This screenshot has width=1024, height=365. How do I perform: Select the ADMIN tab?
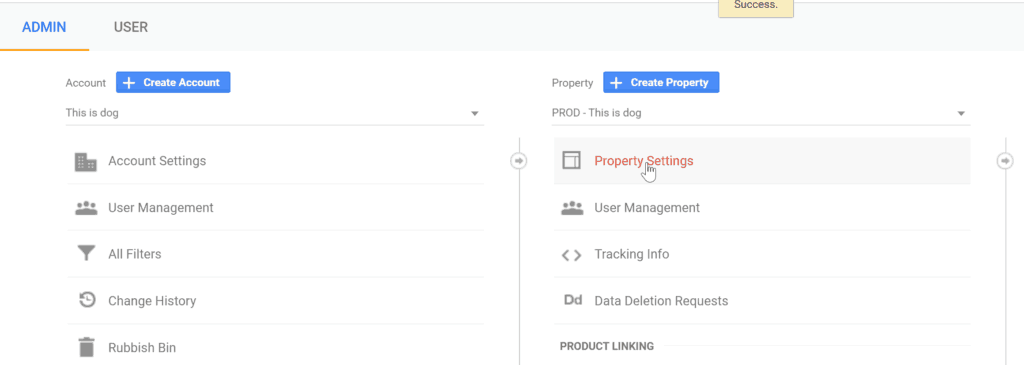(x=44, y=27)
